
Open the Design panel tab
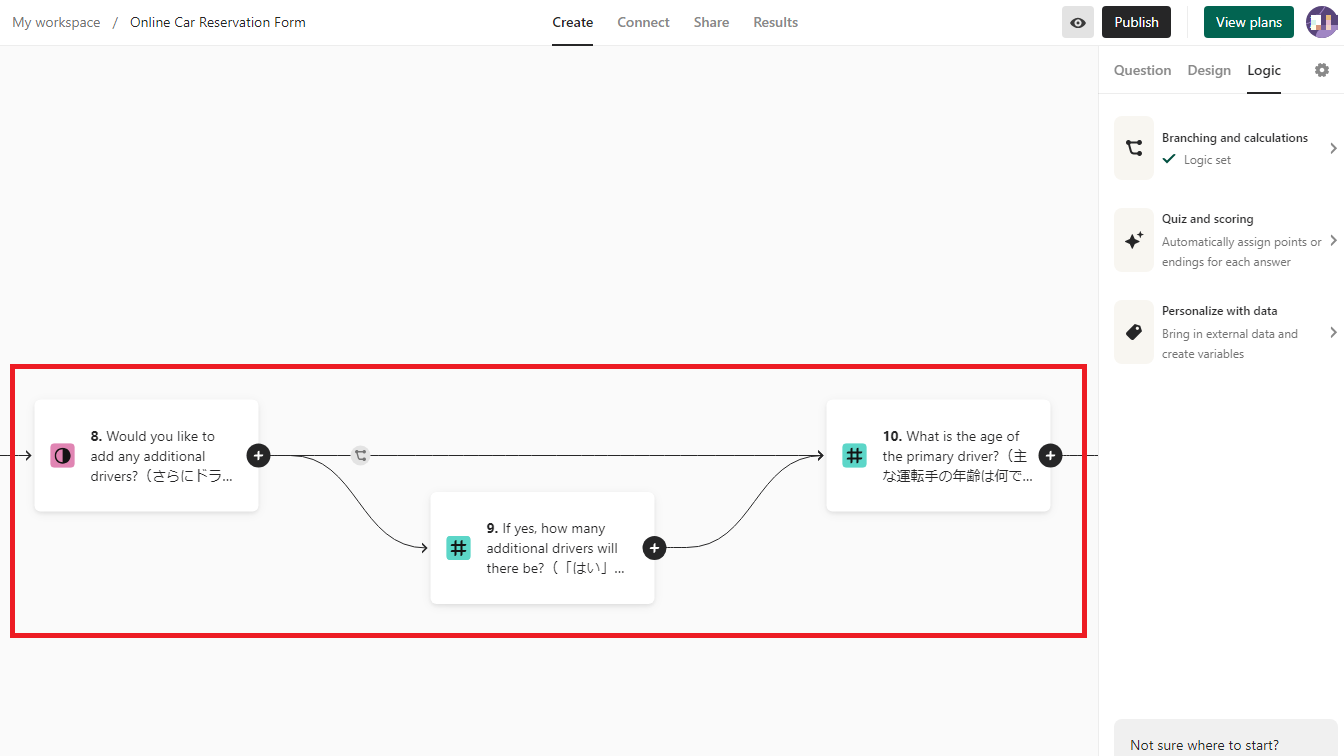point(1209,70)
